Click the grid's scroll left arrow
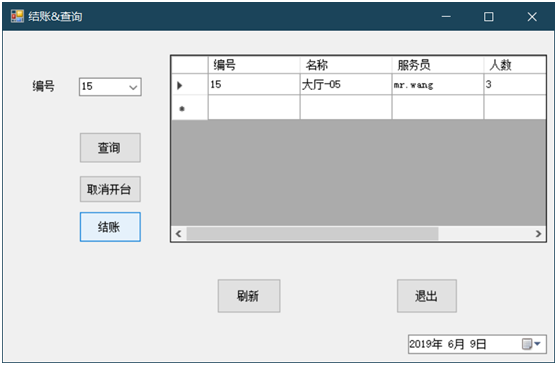 tap(179, 234)
